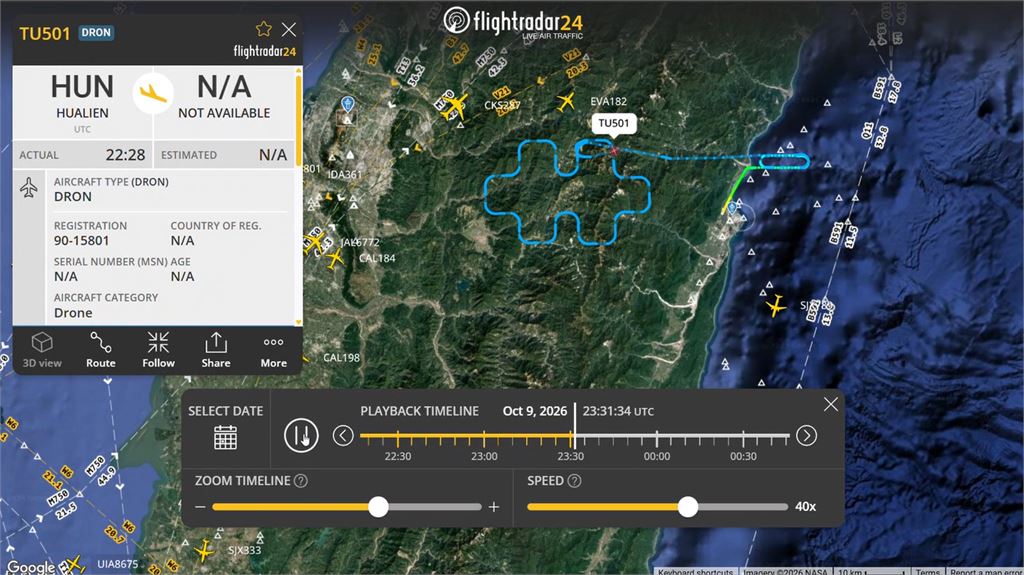Click the flightradar24 logo in panel header
1024x575 pixels.
coord(264,51)
